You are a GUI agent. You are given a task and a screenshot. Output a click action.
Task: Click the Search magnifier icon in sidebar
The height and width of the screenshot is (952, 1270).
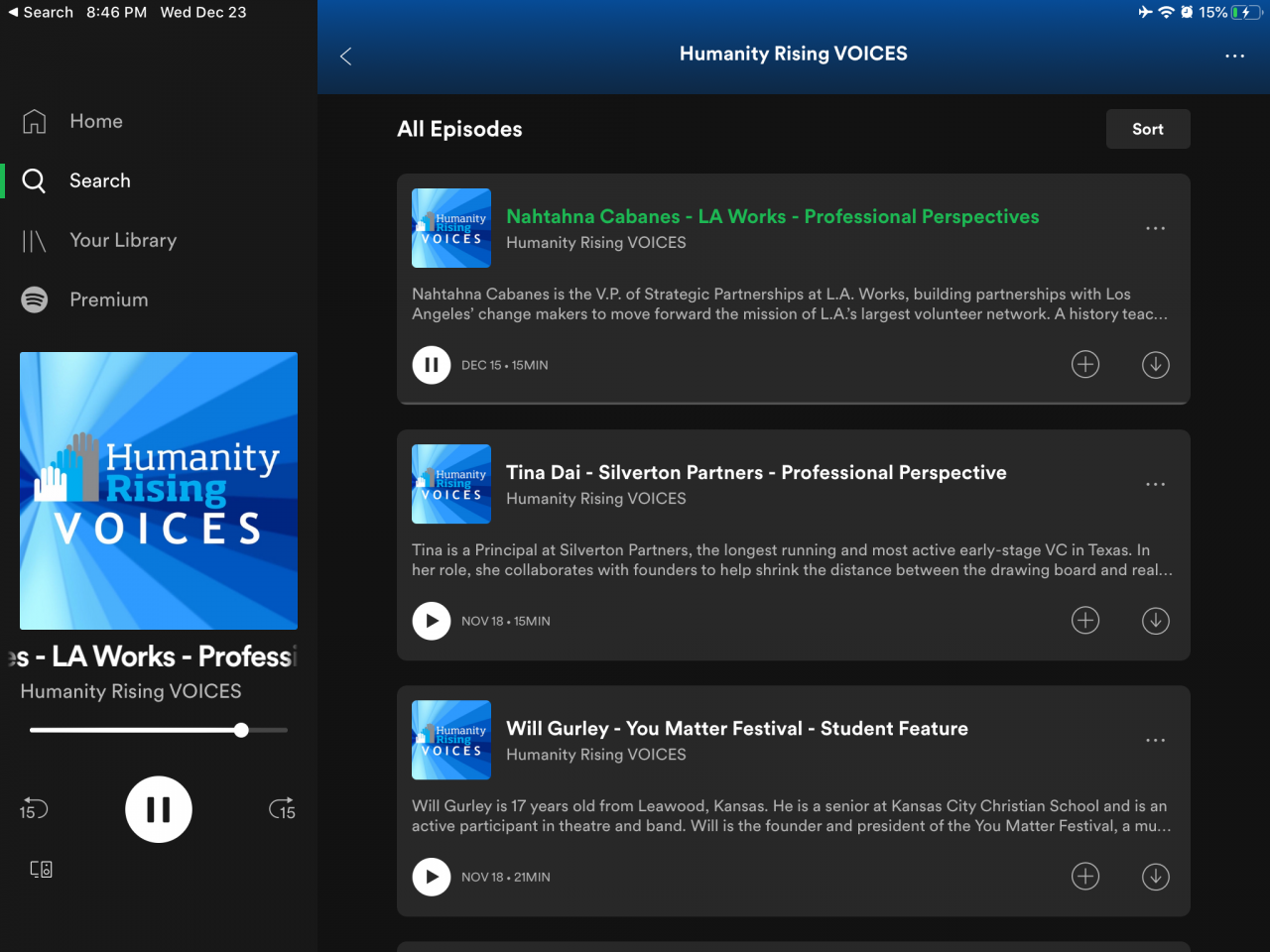[35, 180]
